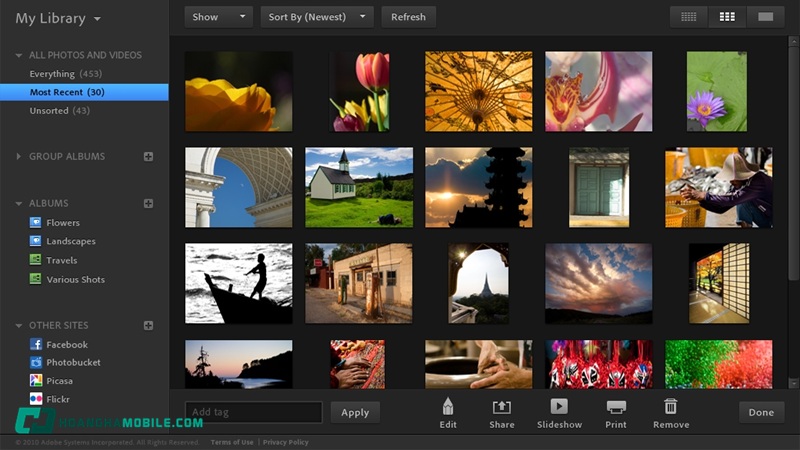Image resolution: width=800 pixels, height=450 pixels.
Task: Expand the Group Albums section
Action: click(x=19, y=156)
